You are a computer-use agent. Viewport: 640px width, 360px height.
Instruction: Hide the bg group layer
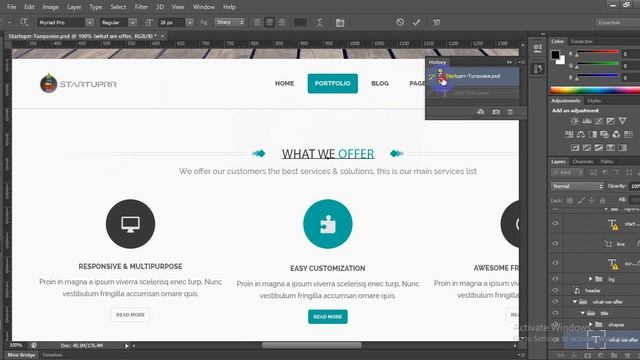[x=555, y=279]
